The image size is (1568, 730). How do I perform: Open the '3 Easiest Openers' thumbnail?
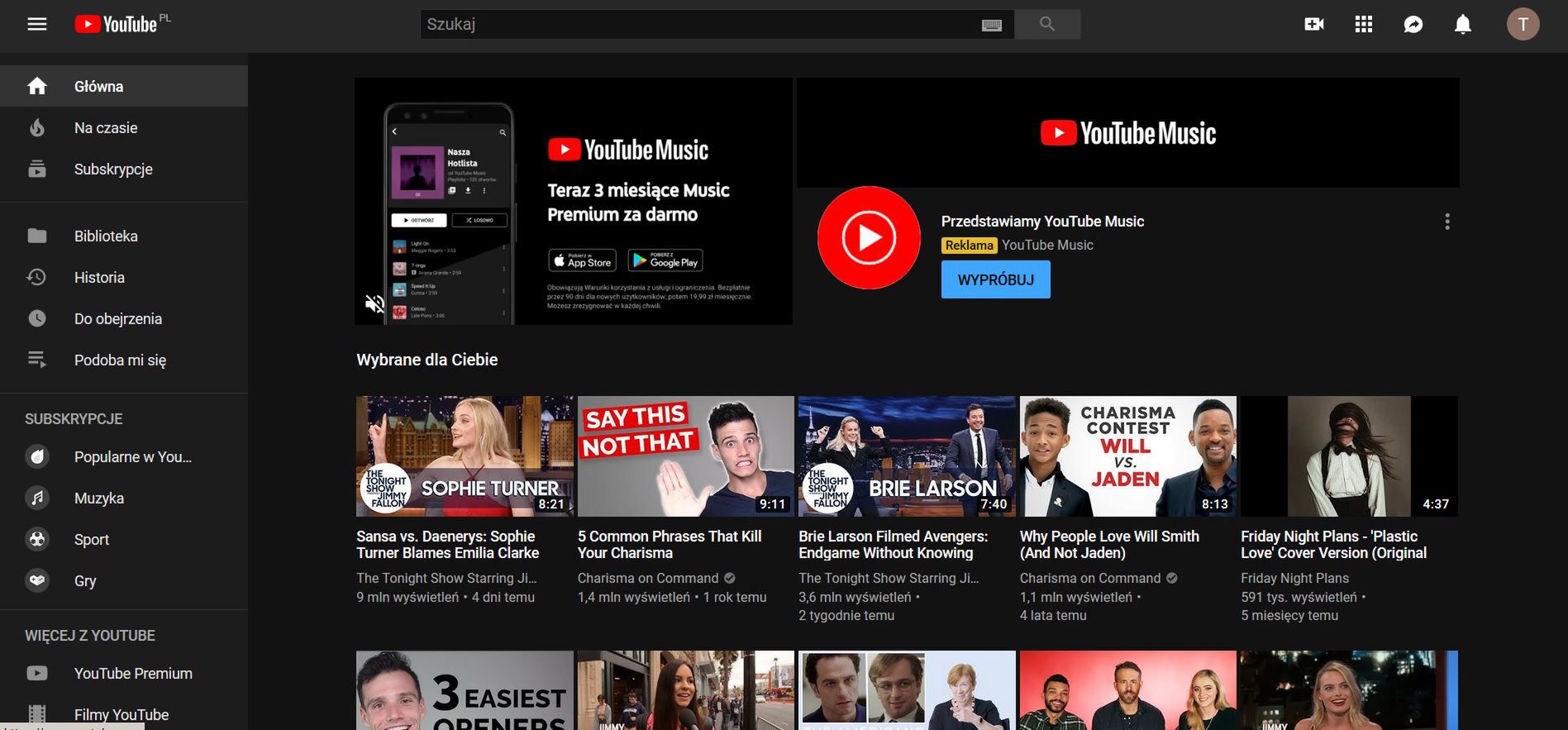pyautogui.click(x=465, y=690)
